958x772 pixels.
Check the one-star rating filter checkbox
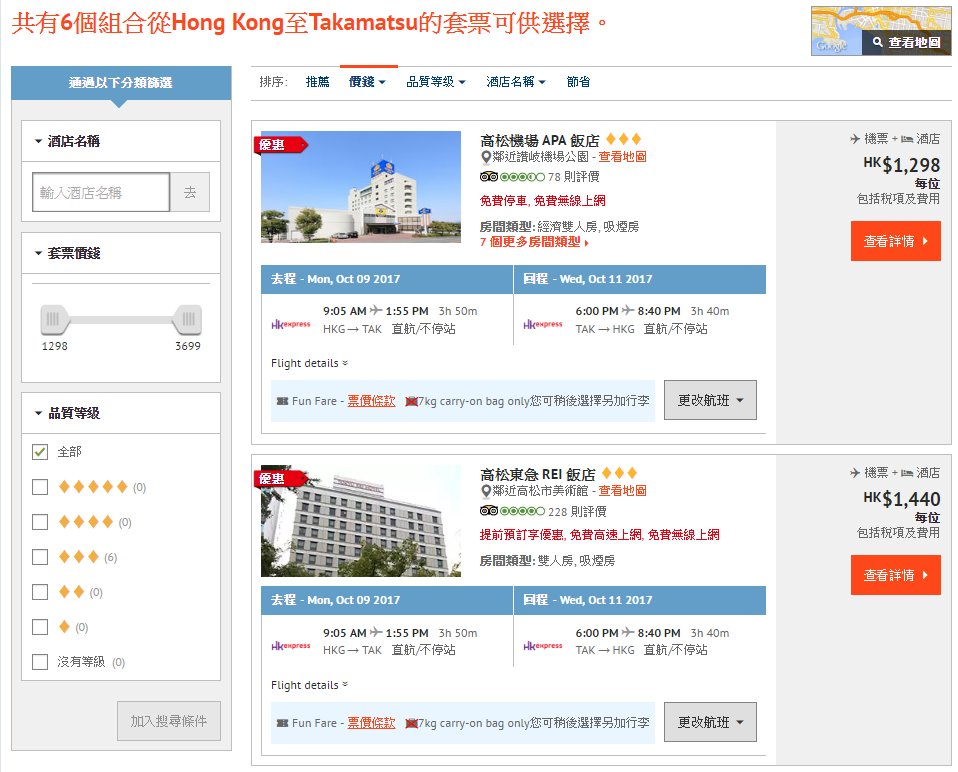click(40, 627)
